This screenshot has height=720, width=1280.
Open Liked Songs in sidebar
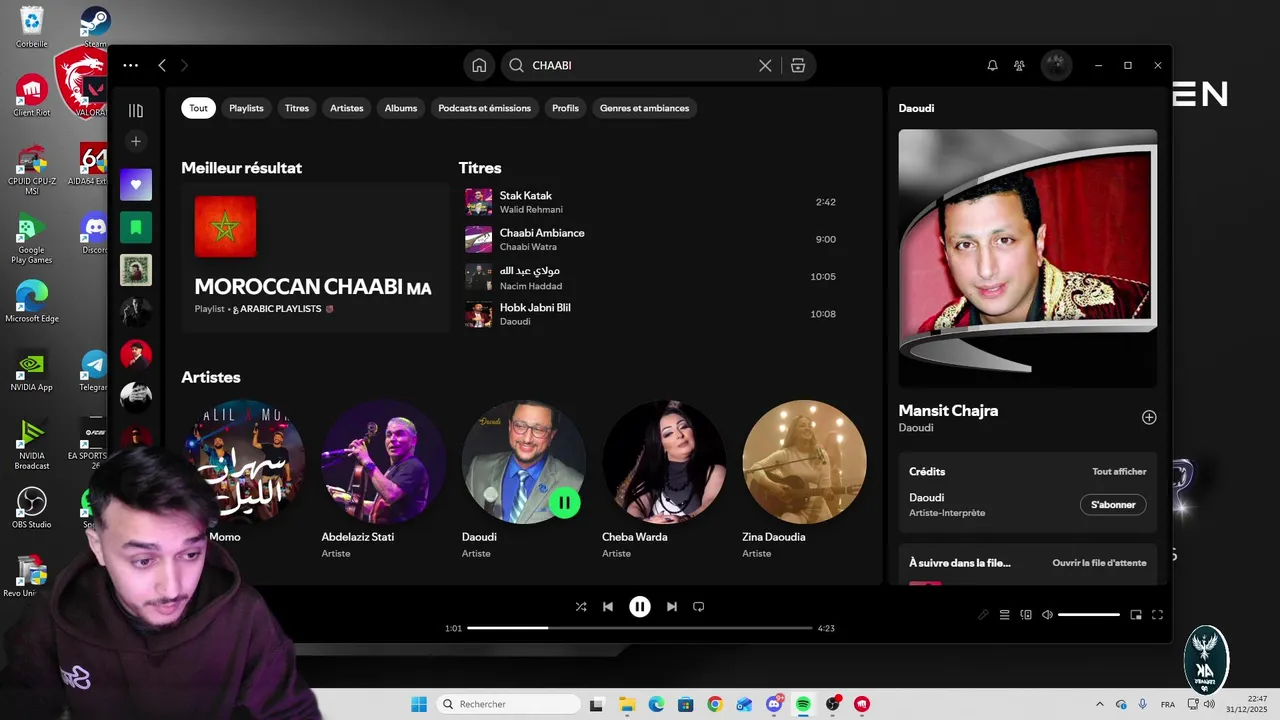136,184
